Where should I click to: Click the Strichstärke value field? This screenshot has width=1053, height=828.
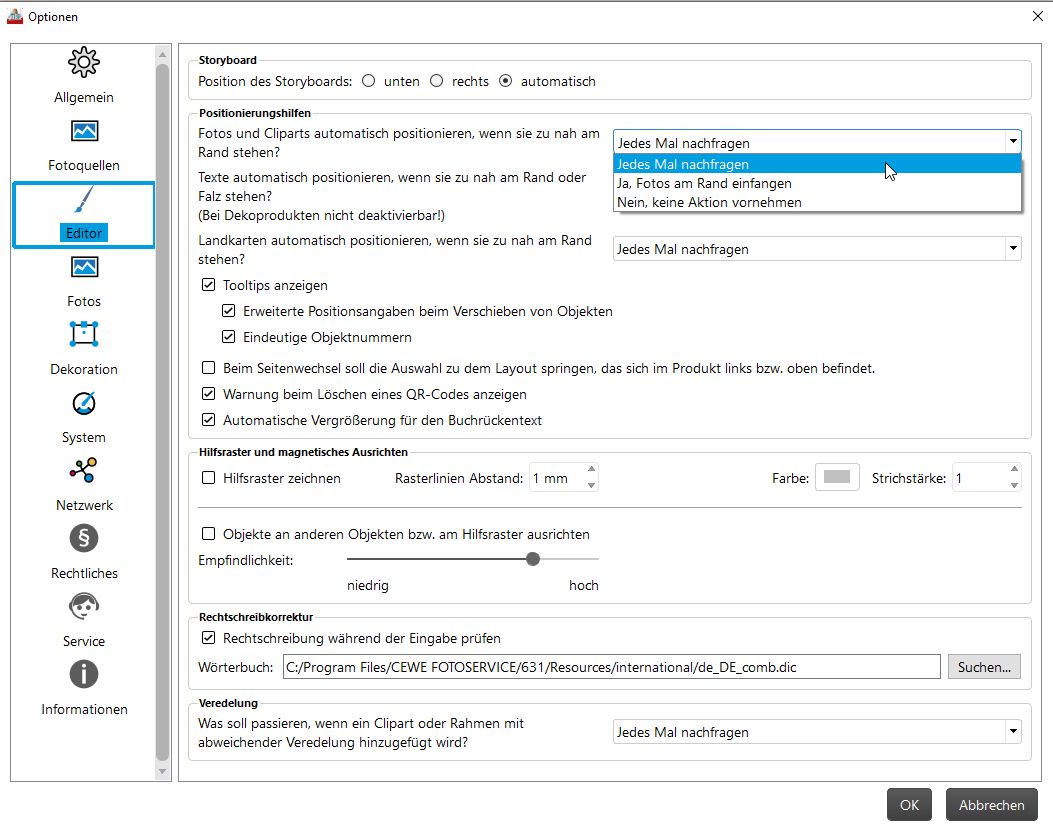(979, 478)
